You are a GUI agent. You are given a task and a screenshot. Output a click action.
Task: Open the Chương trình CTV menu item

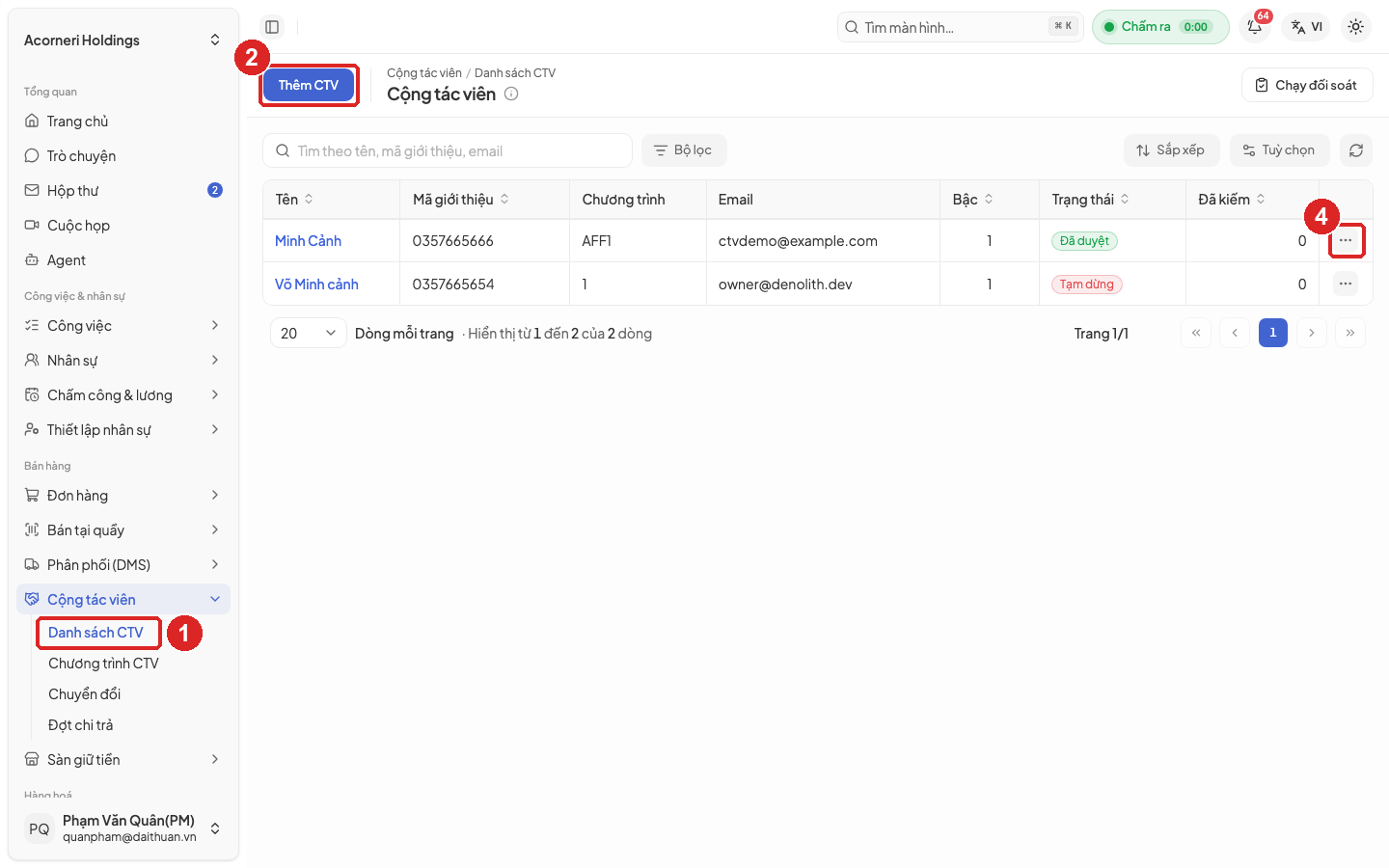(x=103, y=664)
